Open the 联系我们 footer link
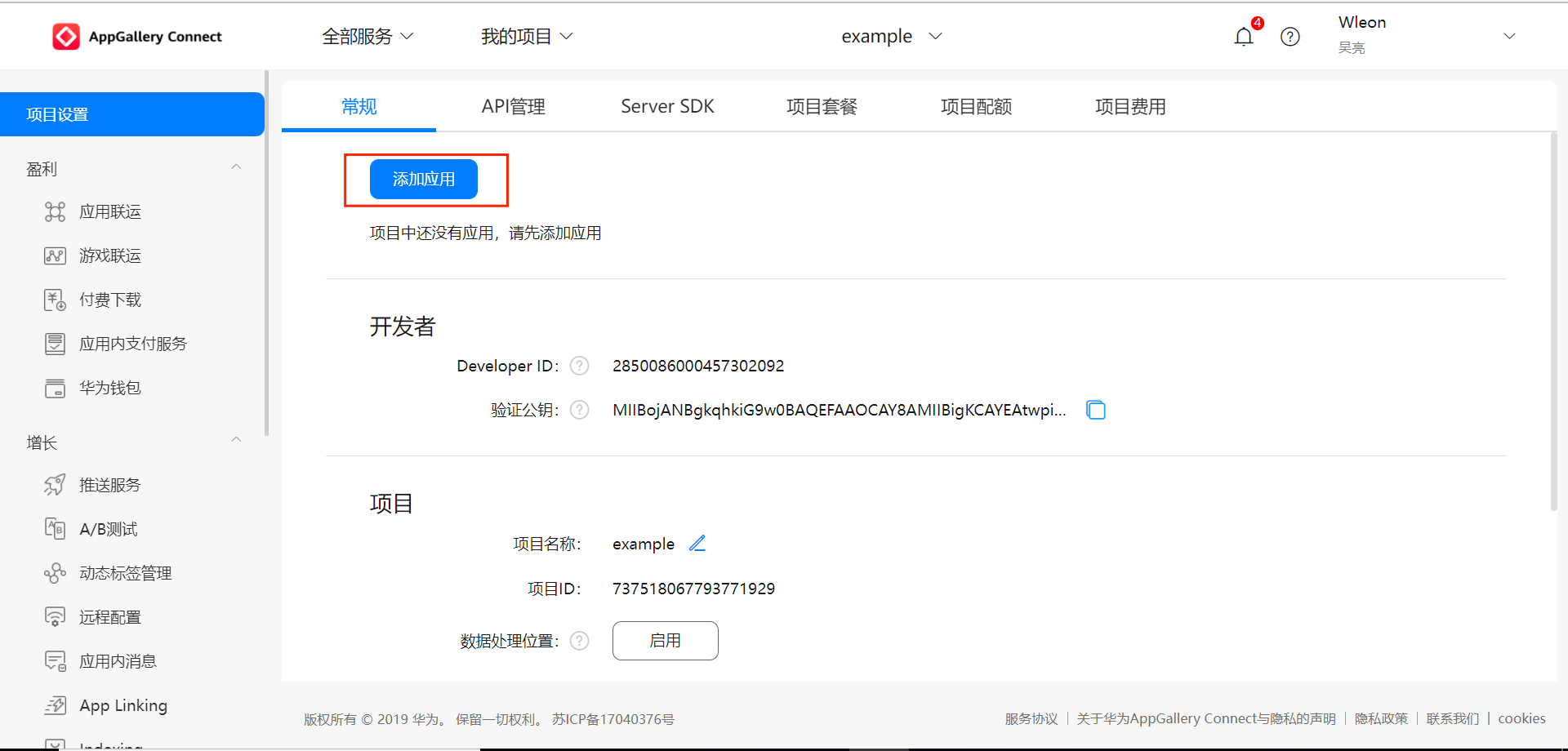Viewport: 1568px width, 751px height. pos(1453,719)
